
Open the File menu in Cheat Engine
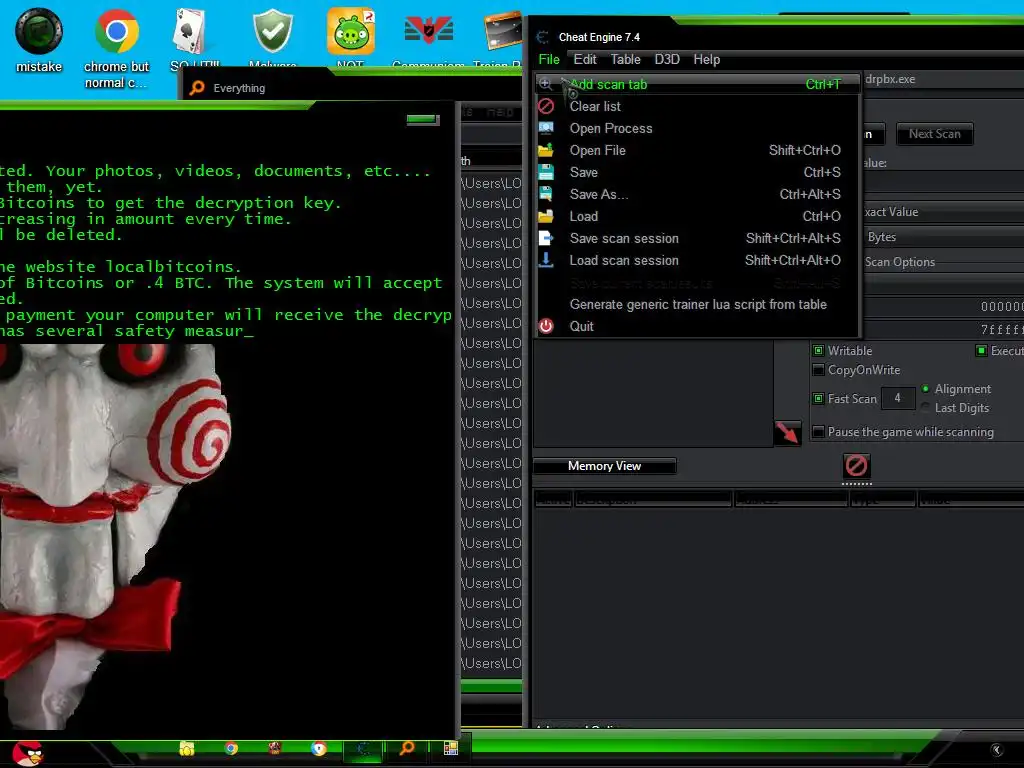point(549,59)
